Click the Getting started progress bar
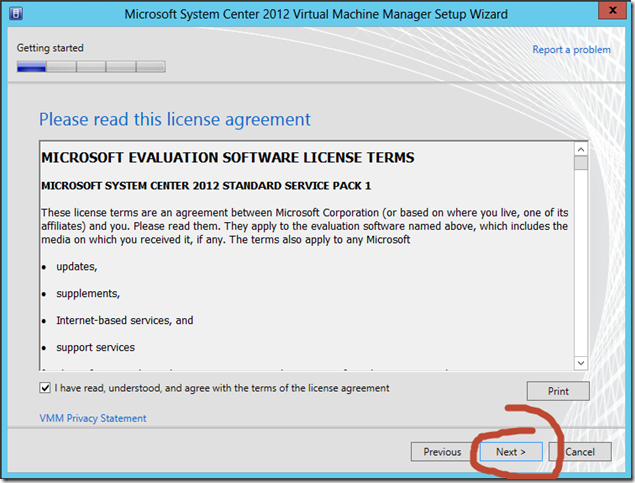The height and width of the screenshot is (483, 635). (91, 66)
